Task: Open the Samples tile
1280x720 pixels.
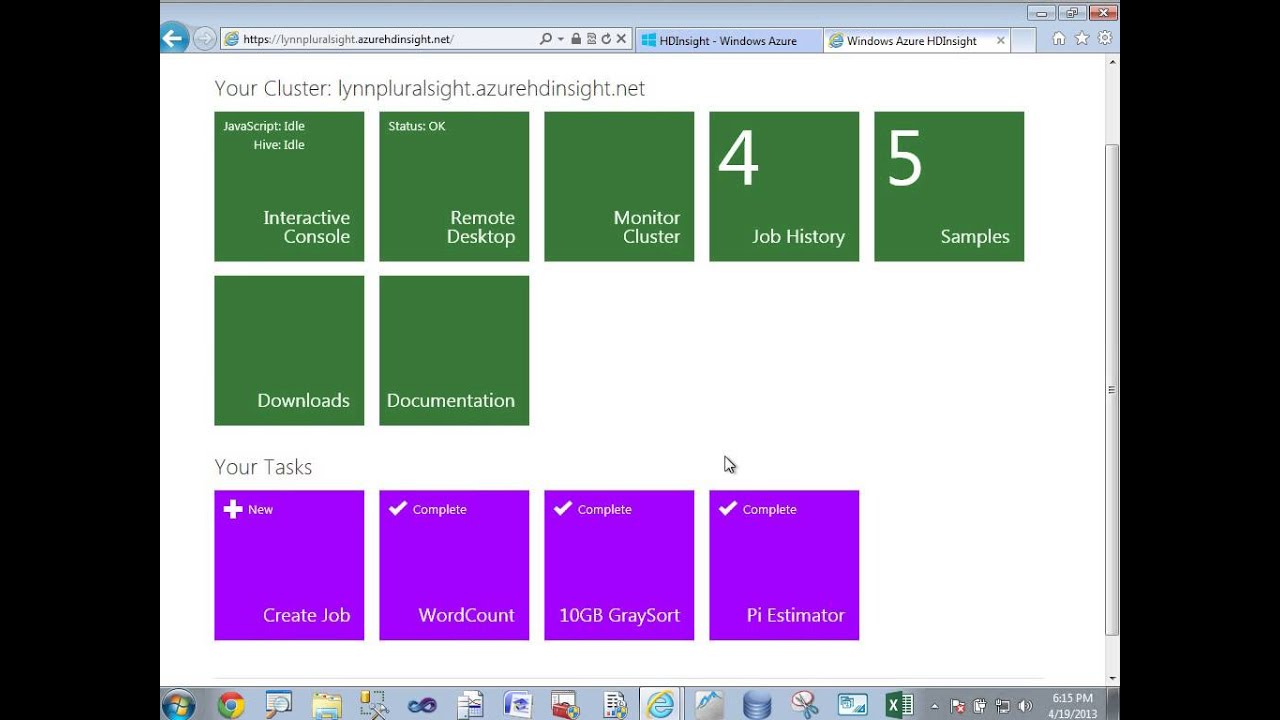Action: click(x=949, y=186)
